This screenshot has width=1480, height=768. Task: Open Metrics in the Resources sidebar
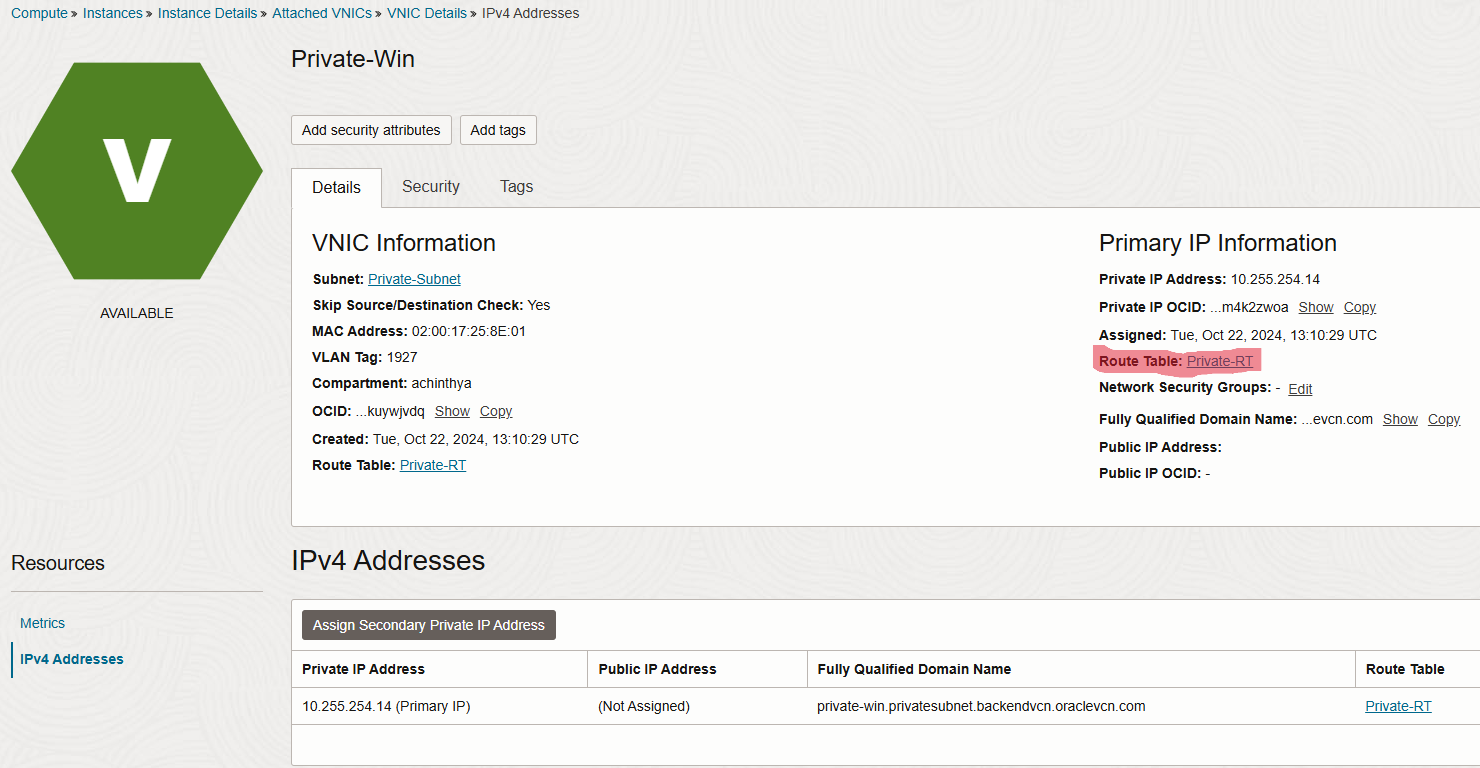click(42, 623)
